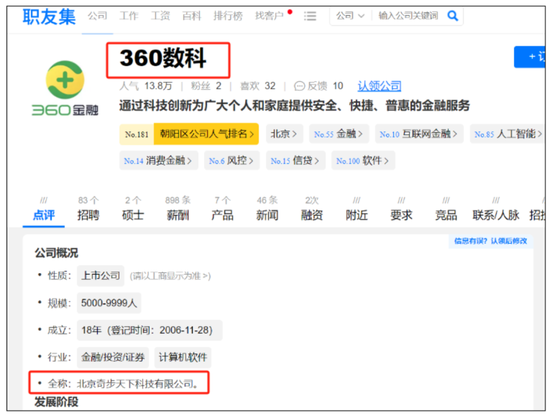This screenshot has height=414, width=550.
Task: Click the 人气 13.8万 statistic
Action: pos(146,86)
